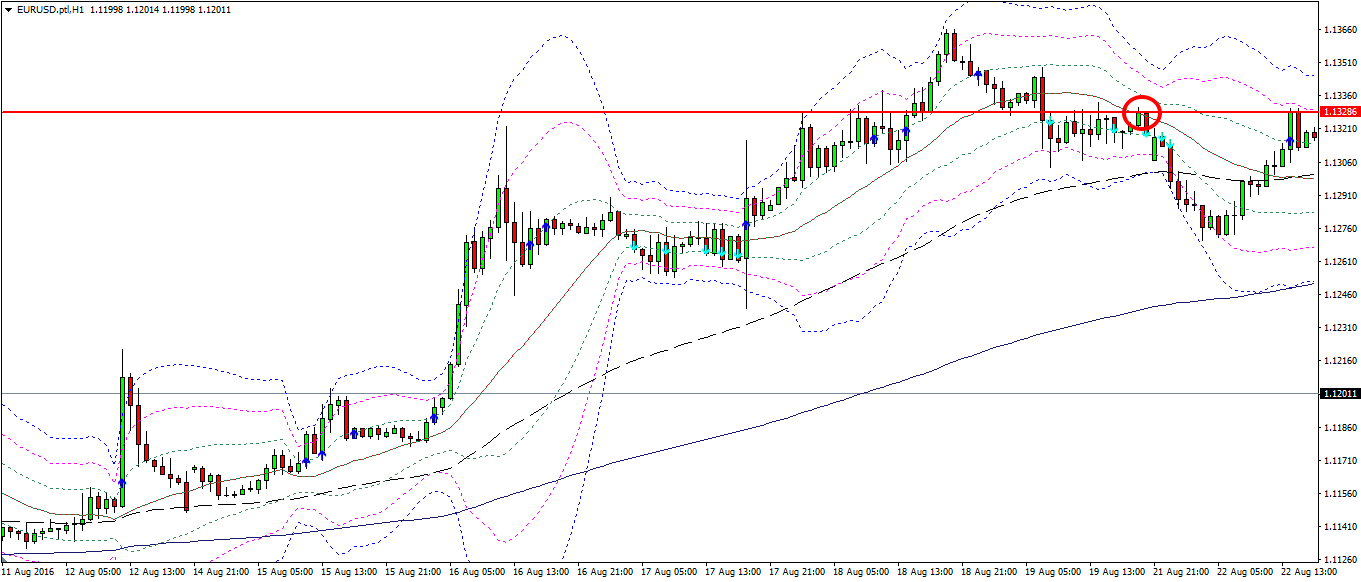This screenshot has width=1361, height=582.
Task: Click the small triangle before EURUSD.ptl title
Action: 9,8
